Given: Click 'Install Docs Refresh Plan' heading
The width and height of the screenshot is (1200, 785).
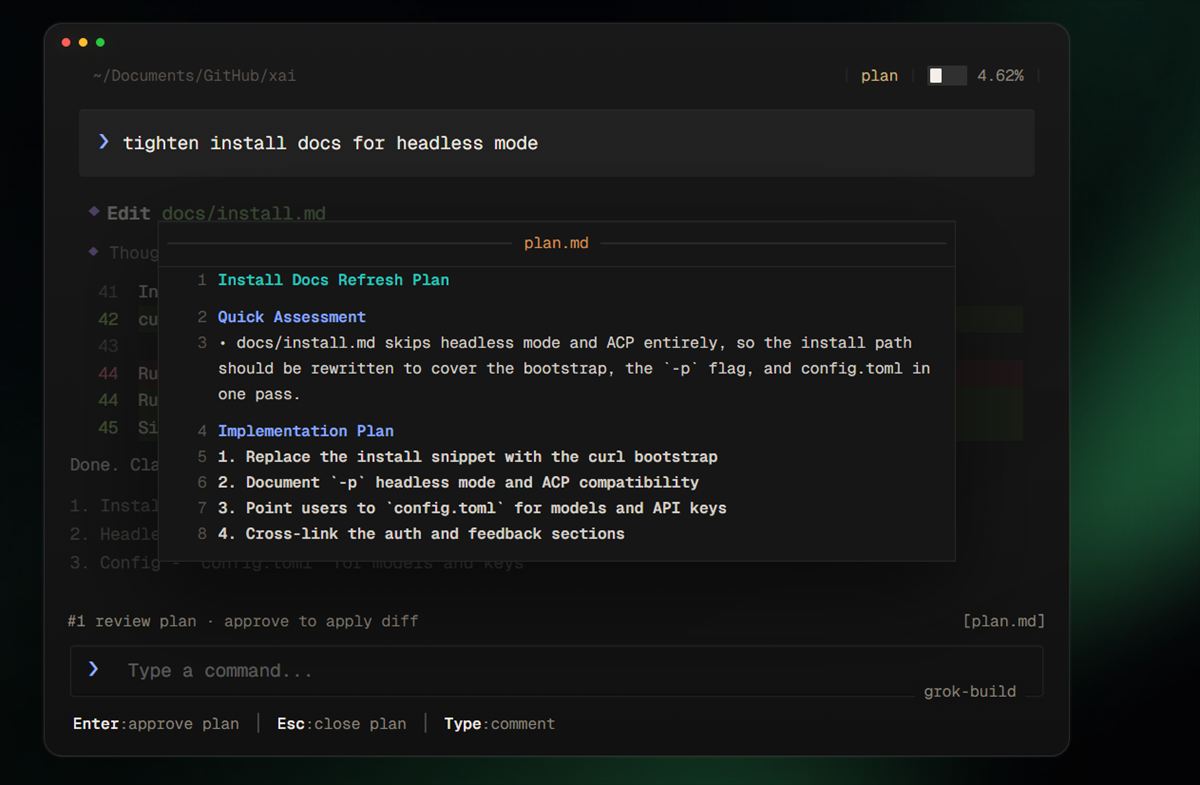Looking at the screenshot, I should click(333, 280).
